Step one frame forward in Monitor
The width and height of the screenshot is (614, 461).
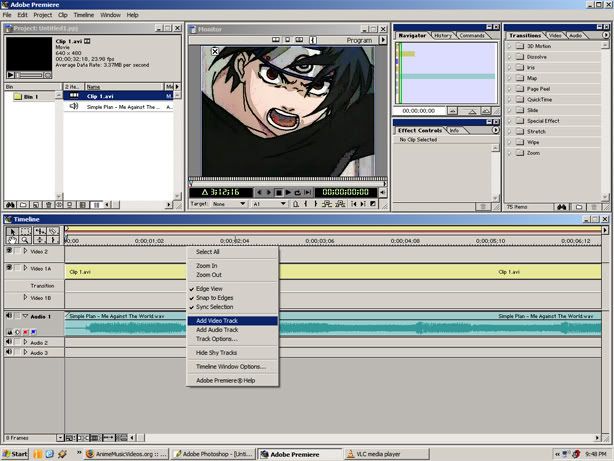click(x=269, y=192)
